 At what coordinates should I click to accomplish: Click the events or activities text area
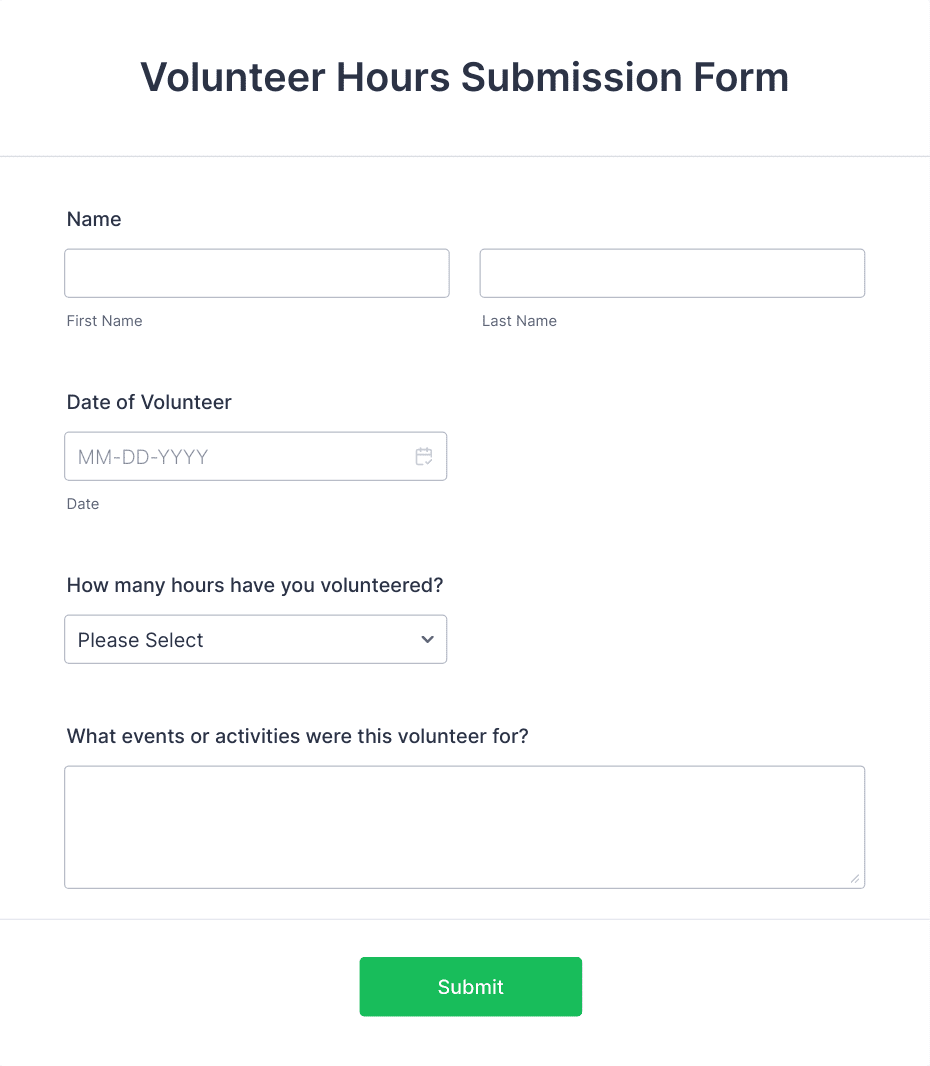click(x=464, y=826)
